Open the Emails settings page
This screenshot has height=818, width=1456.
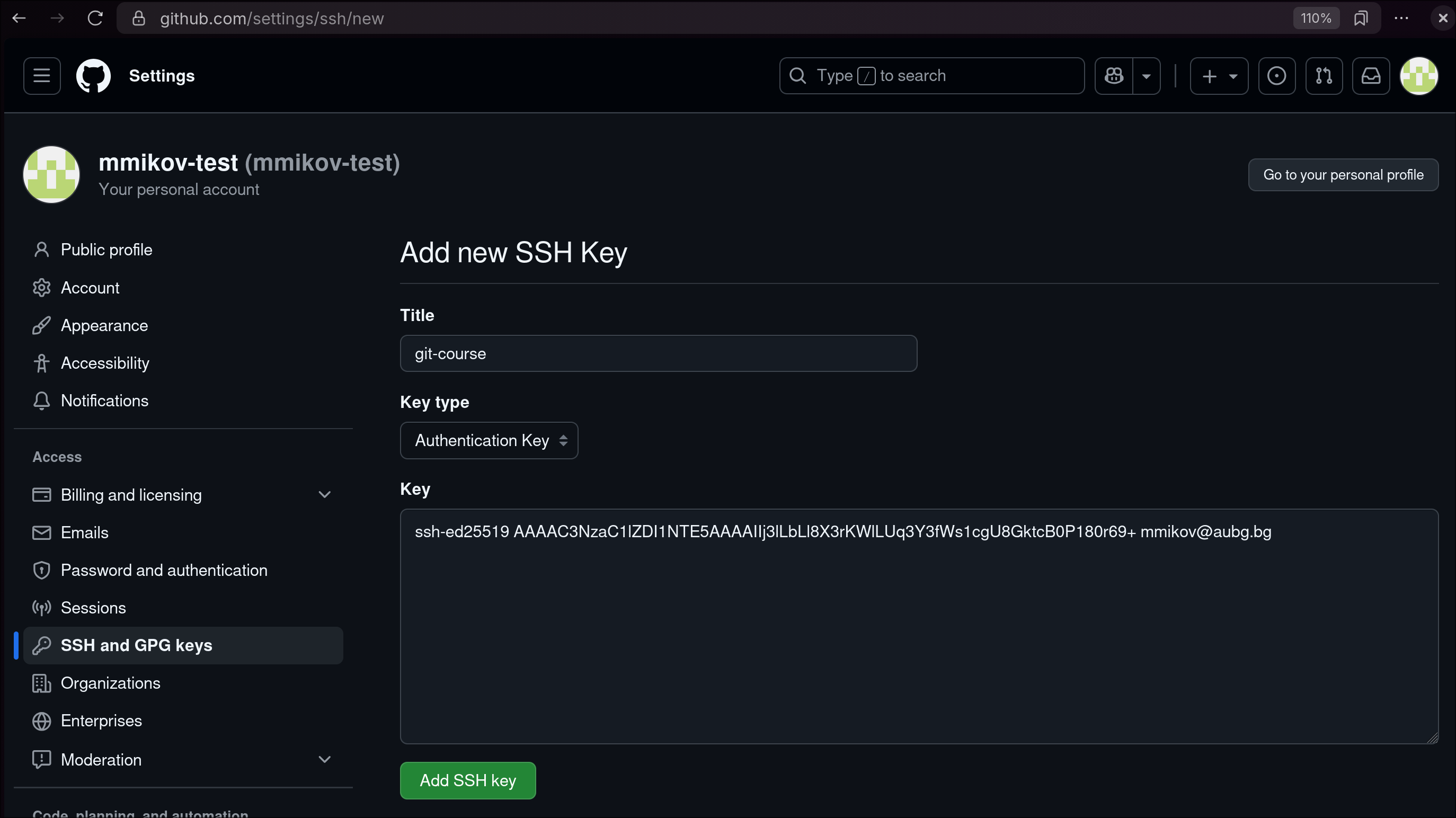pyautogui.click(x=84, y=532)
